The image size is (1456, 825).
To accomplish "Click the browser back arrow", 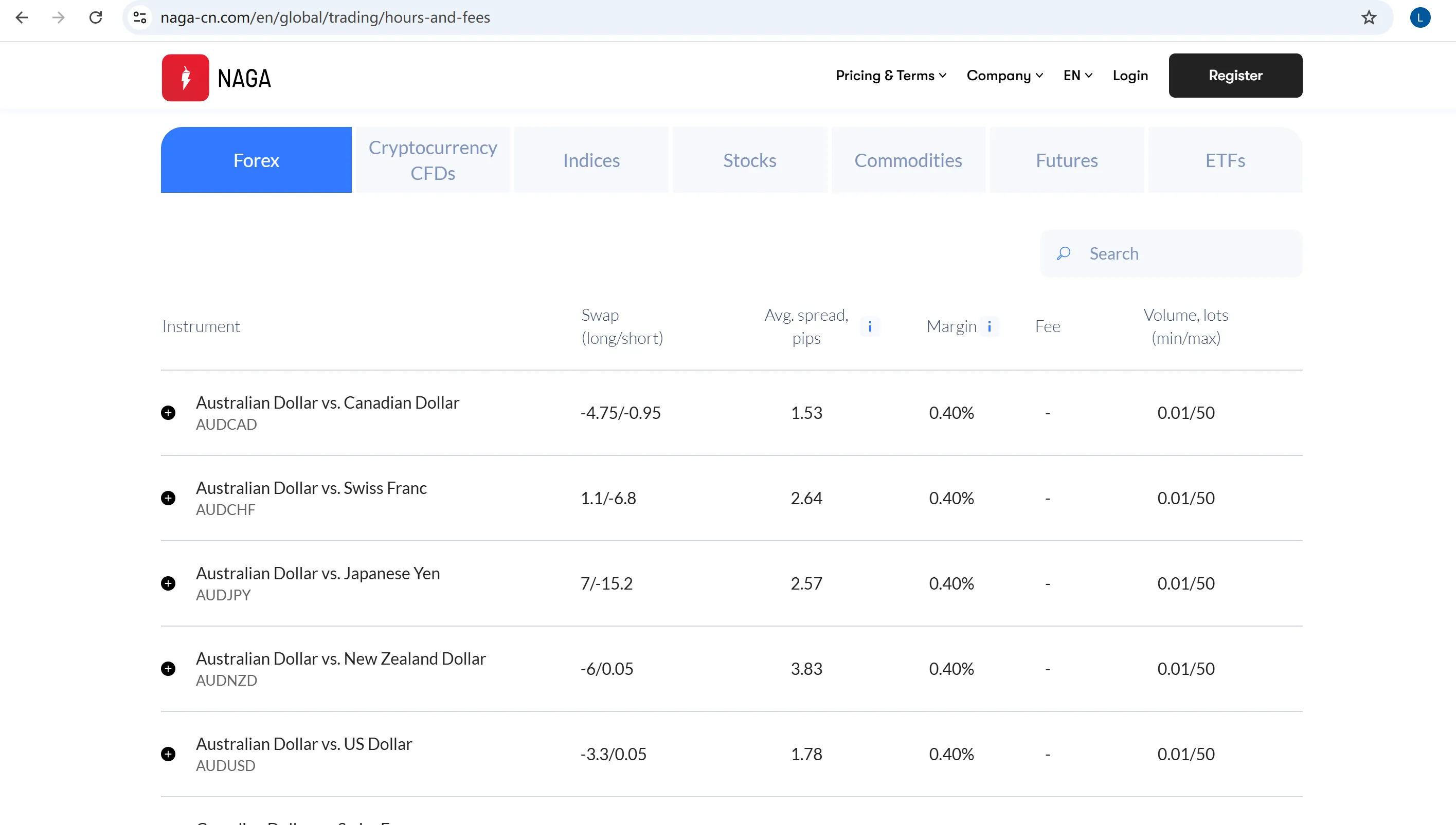I will (x=22, y=17).
